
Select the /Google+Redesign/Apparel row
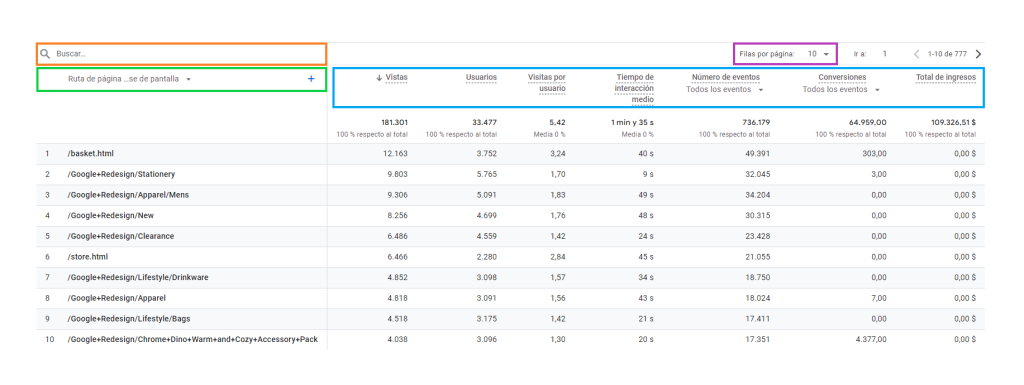(x=510, y=298)
